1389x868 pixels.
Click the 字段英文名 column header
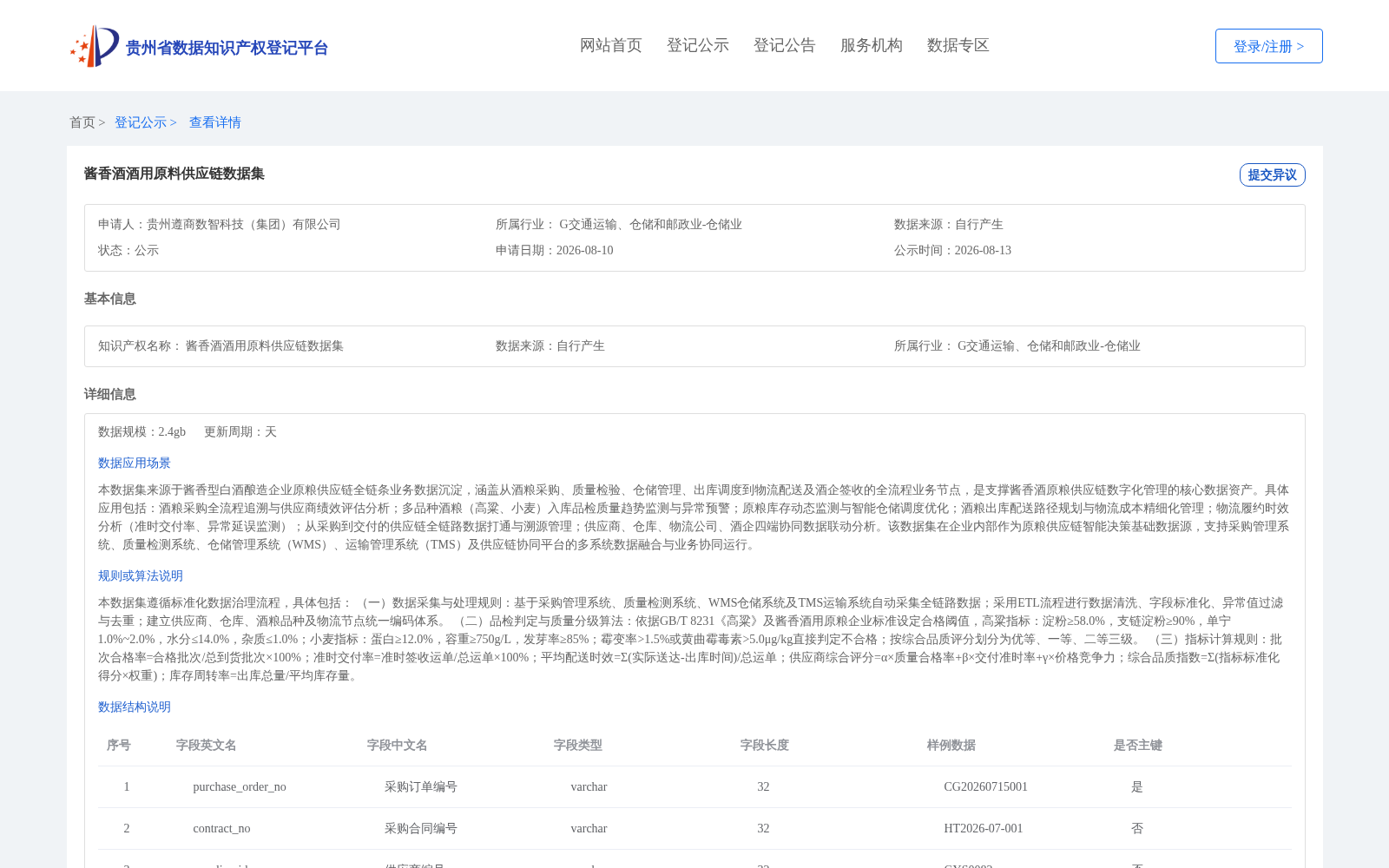[x=207, y=745]
